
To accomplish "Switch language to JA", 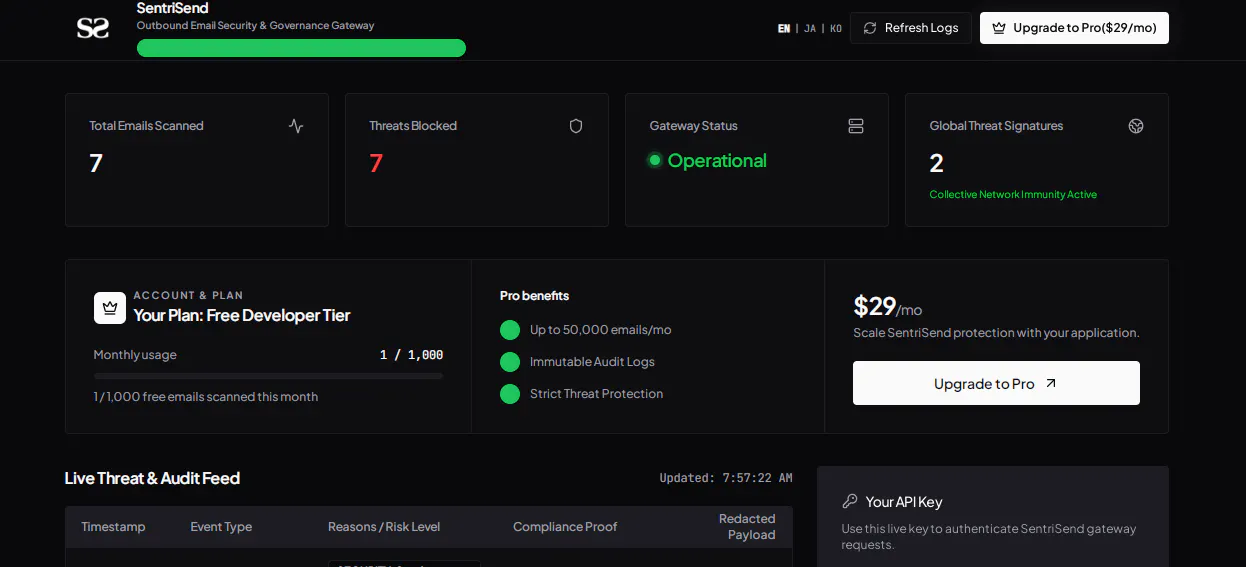I will [x=810, y=28].
